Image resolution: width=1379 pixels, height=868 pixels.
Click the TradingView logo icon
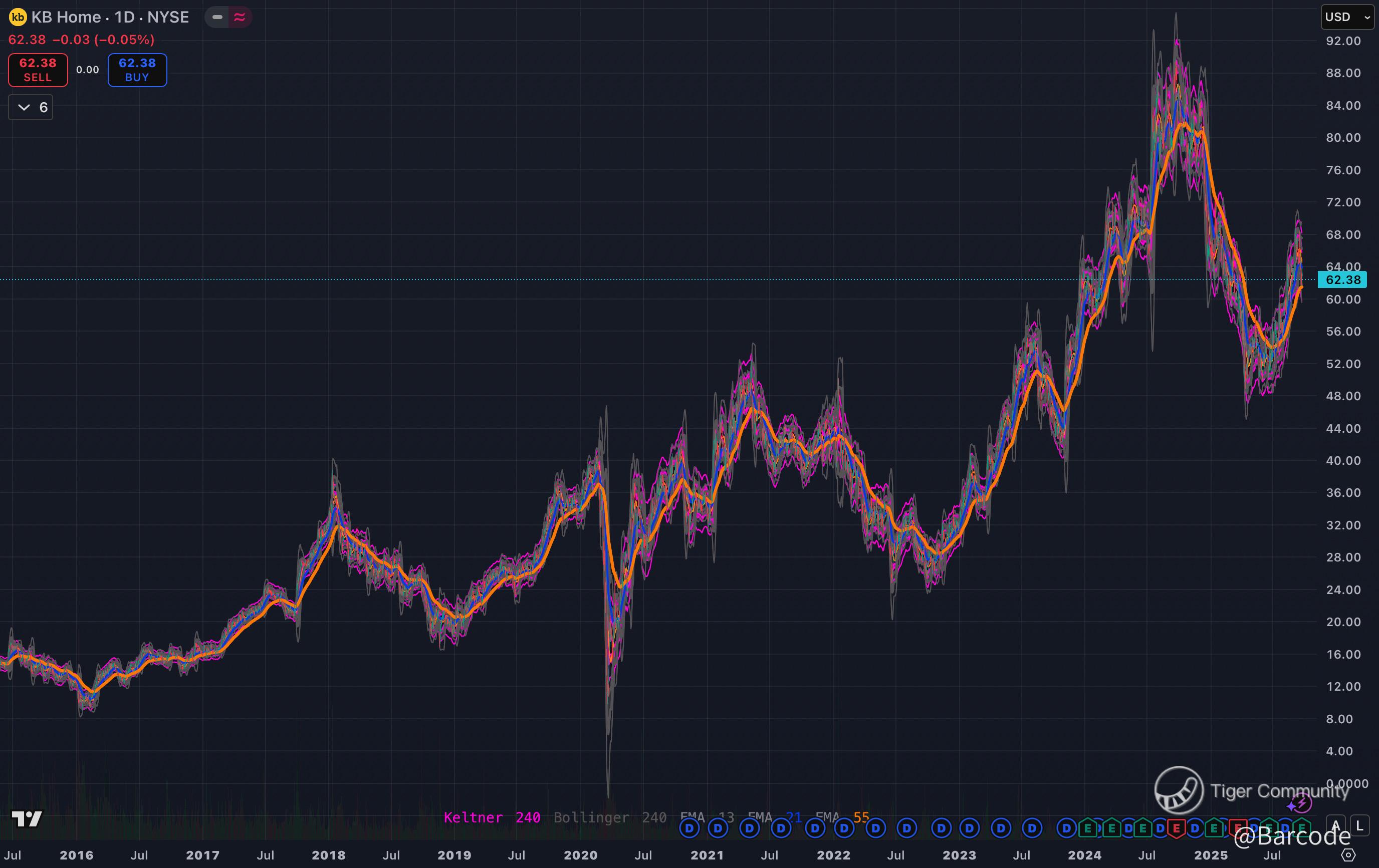pos(27,819)
